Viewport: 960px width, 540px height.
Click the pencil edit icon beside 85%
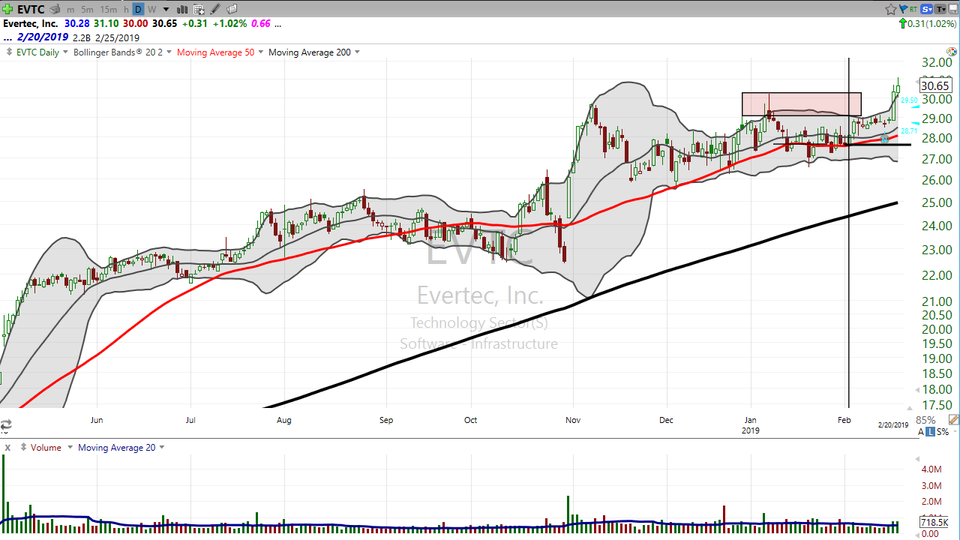pyautogui.click(x=953, y=420)
